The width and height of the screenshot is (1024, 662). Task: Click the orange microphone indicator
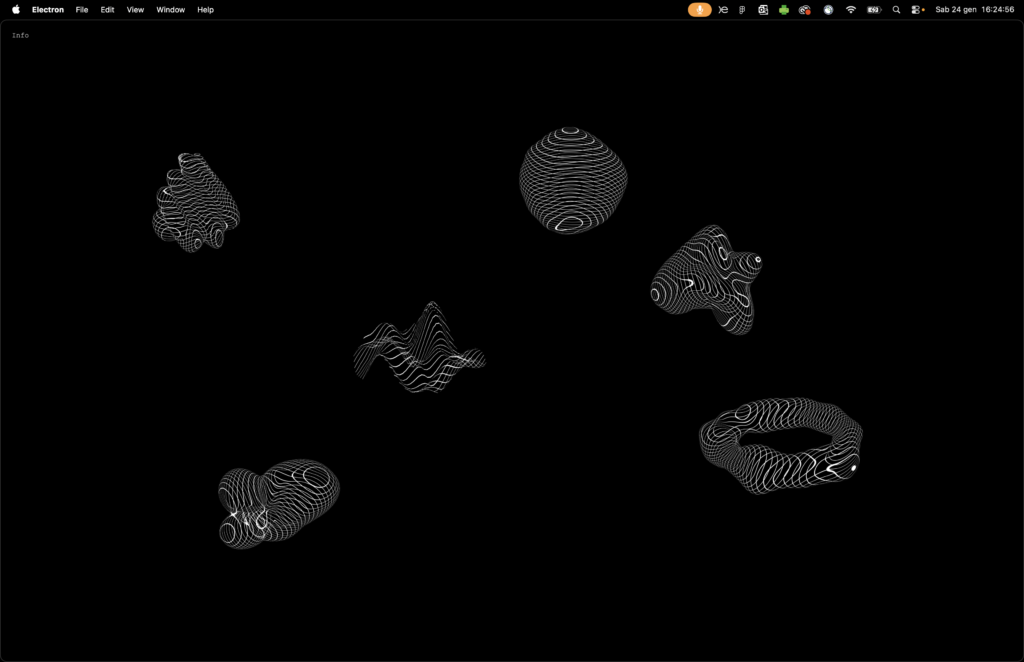700,9
